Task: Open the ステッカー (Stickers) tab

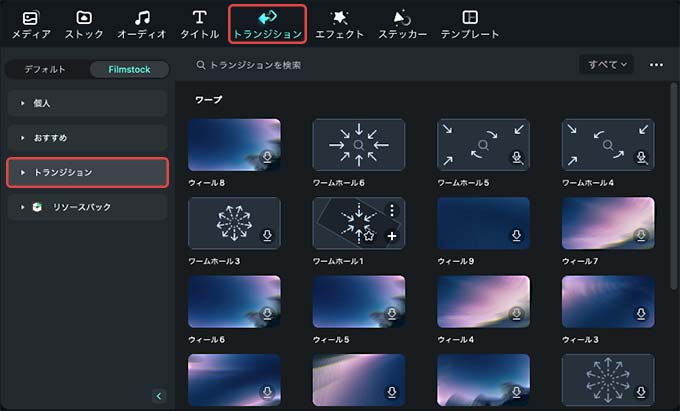Action: pos(402,25)
